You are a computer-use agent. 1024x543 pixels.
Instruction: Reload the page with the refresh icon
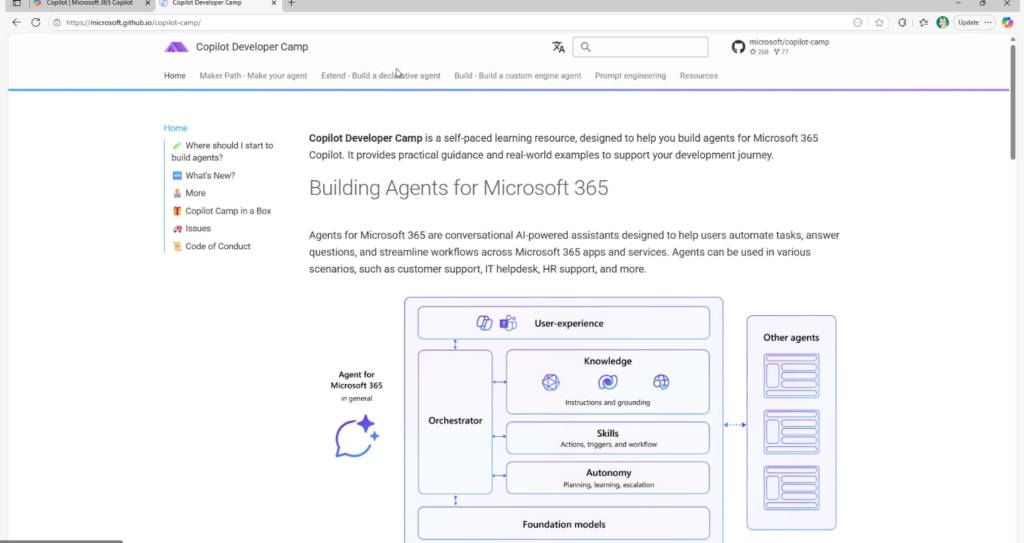coord(36,22)
